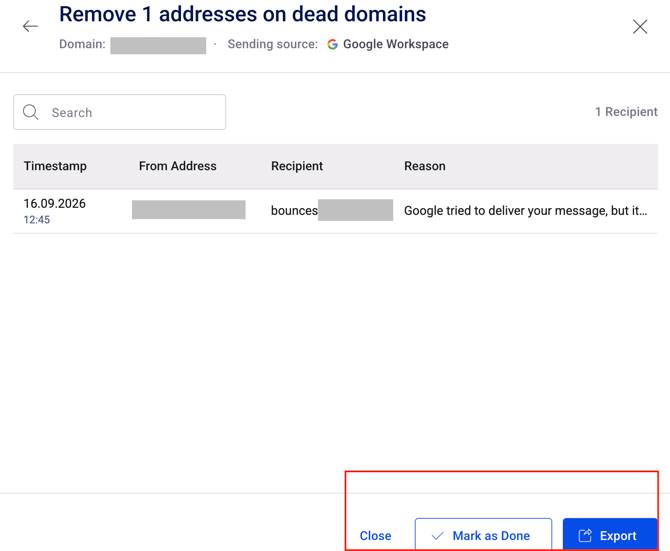670x551 pixels.
Task: Click the From Address column header
Action: [178, 166]
